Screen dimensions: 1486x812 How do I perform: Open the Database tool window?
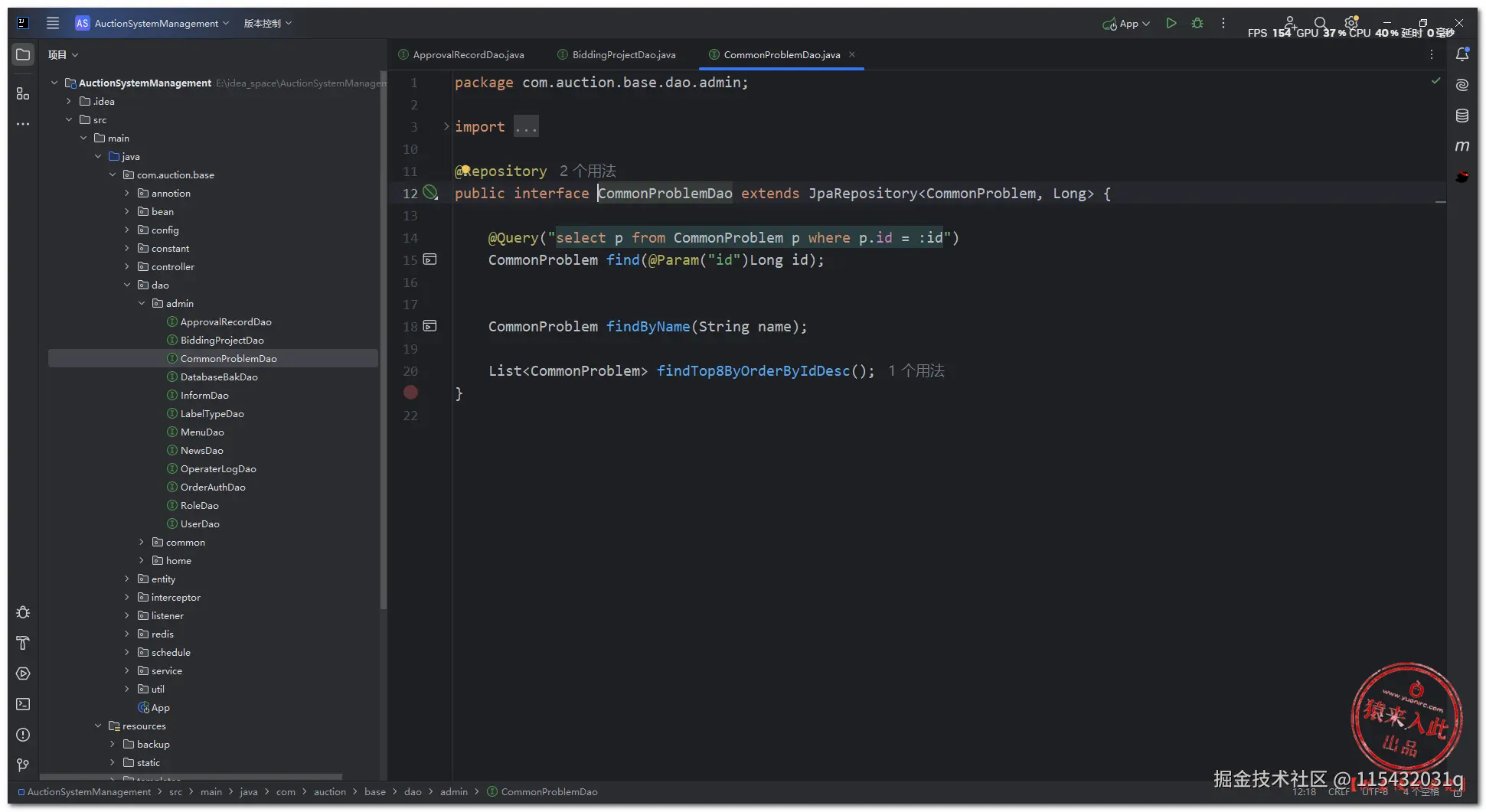(1462, 116)
